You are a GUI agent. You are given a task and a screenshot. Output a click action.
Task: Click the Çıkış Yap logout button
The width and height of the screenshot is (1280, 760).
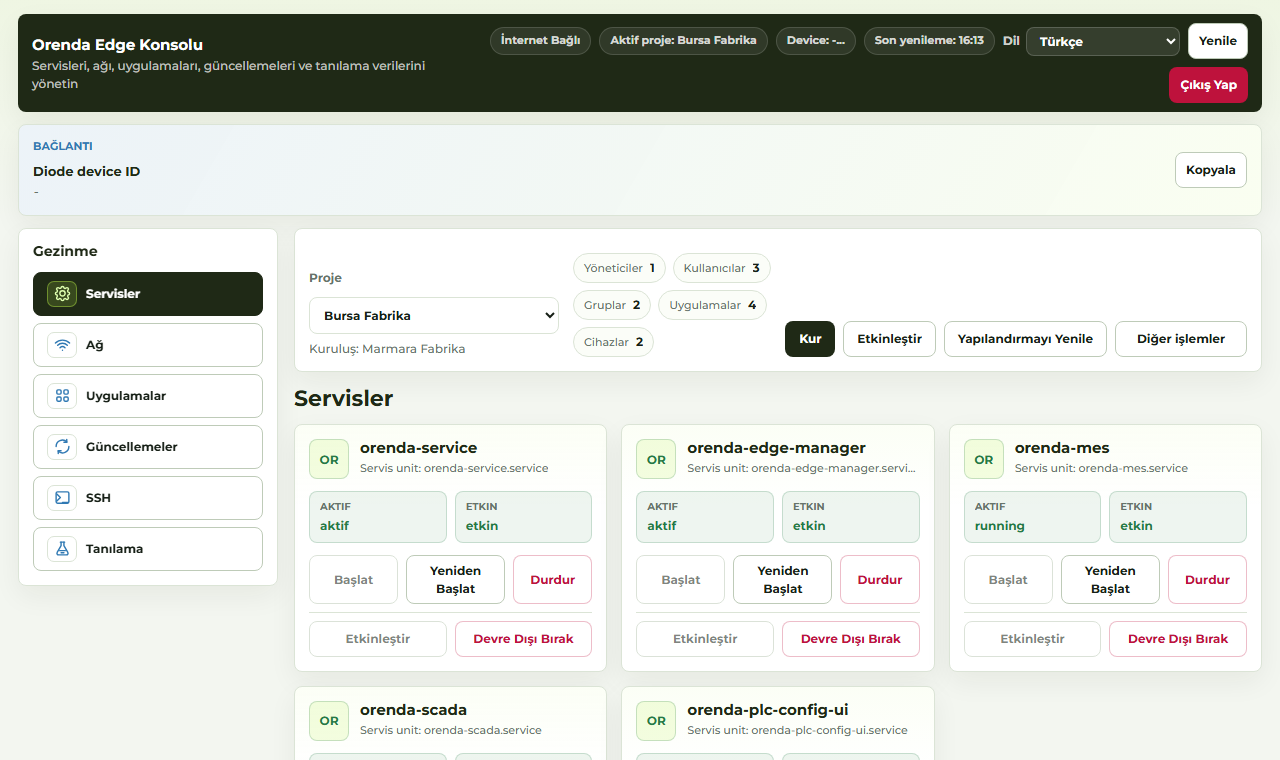coord(1208,85)
